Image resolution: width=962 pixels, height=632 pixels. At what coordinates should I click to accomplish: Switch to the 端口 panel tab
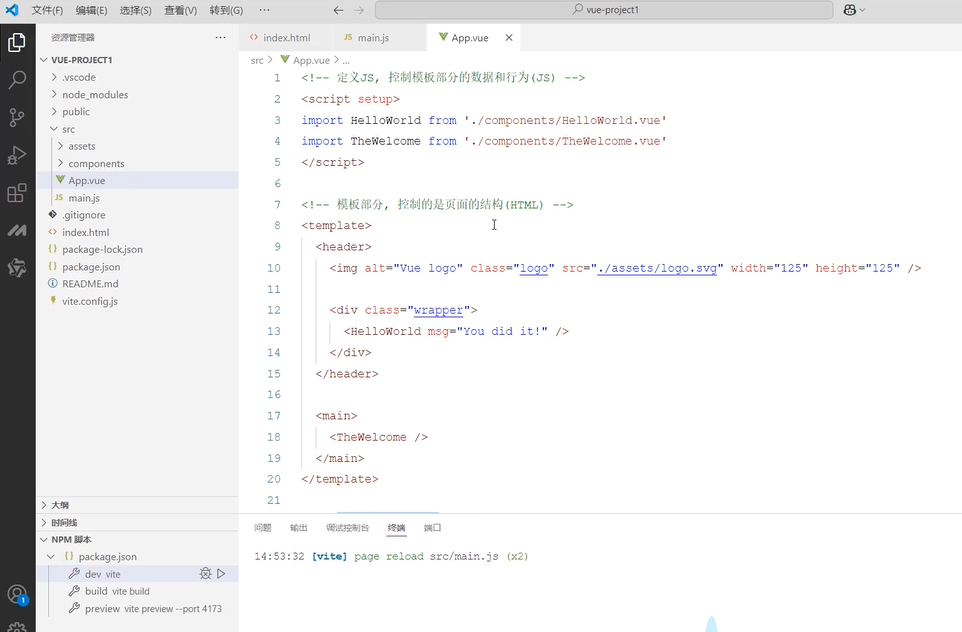pos(433,528)
